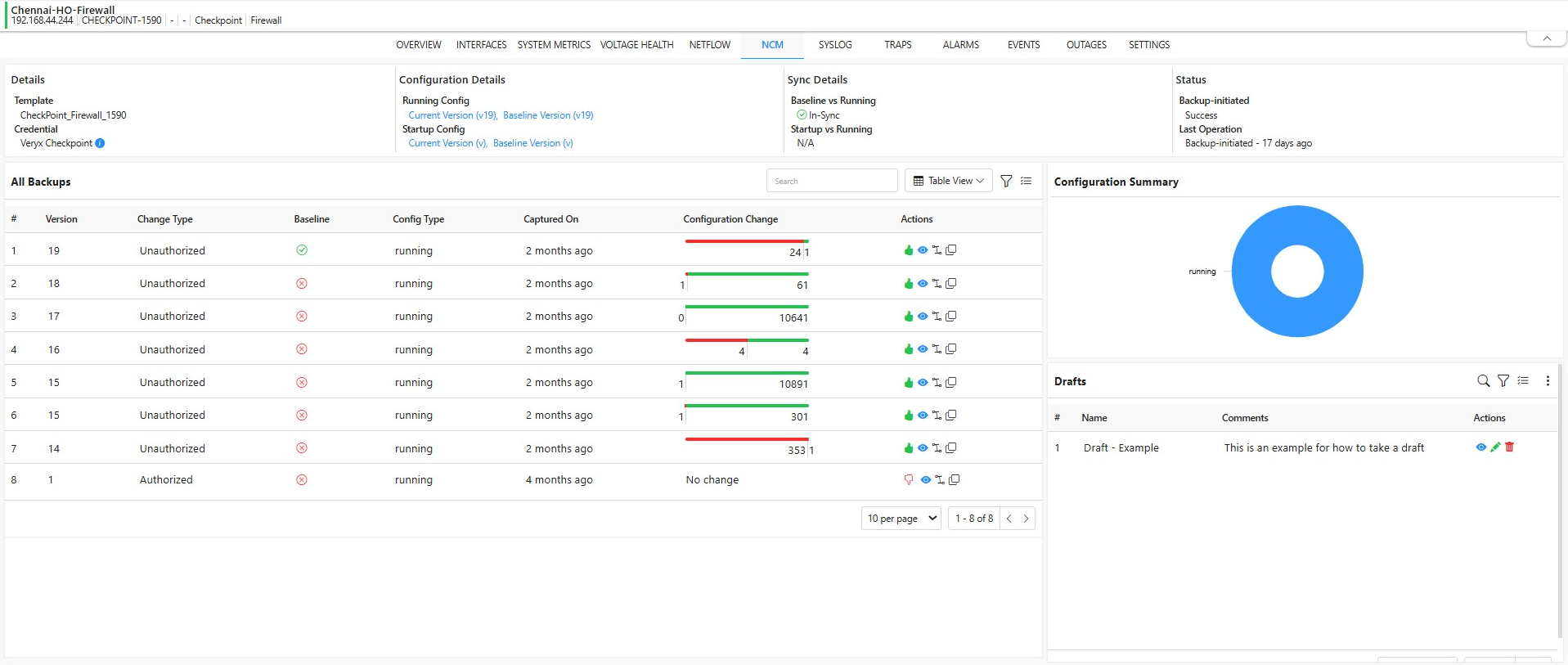The width and height of the screenshot is (1568, 665).
Task: Switch to the SYSLOG tab
Action: click(x=834, y=45)
